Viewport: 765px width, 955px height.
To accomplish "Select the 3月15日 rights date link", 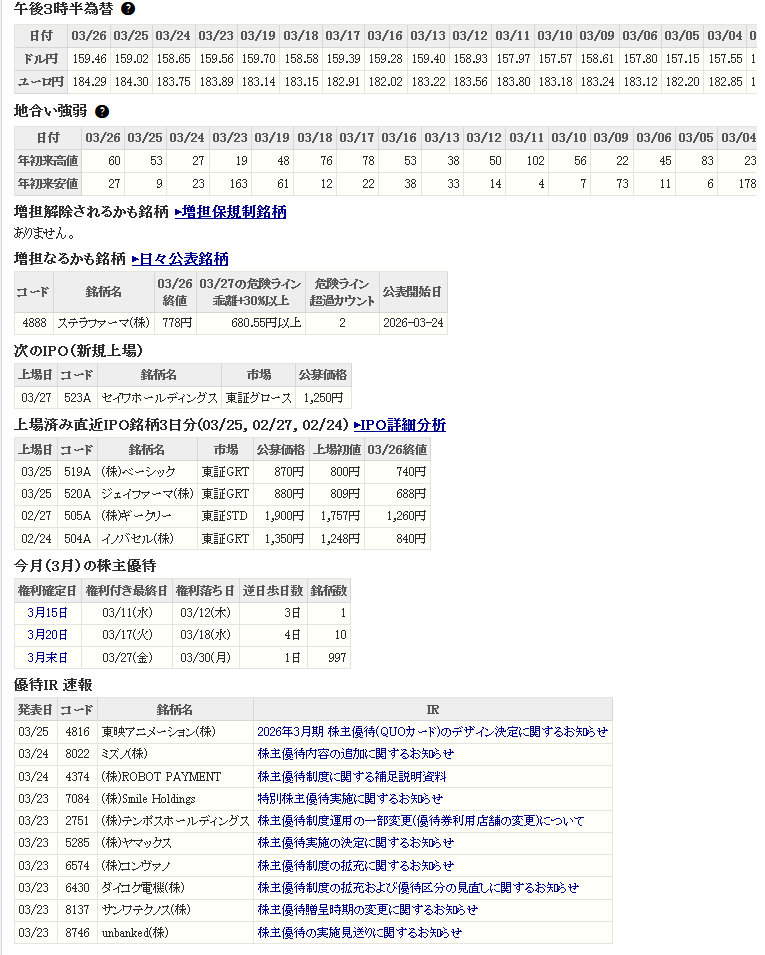I will (x=48, y=613).
